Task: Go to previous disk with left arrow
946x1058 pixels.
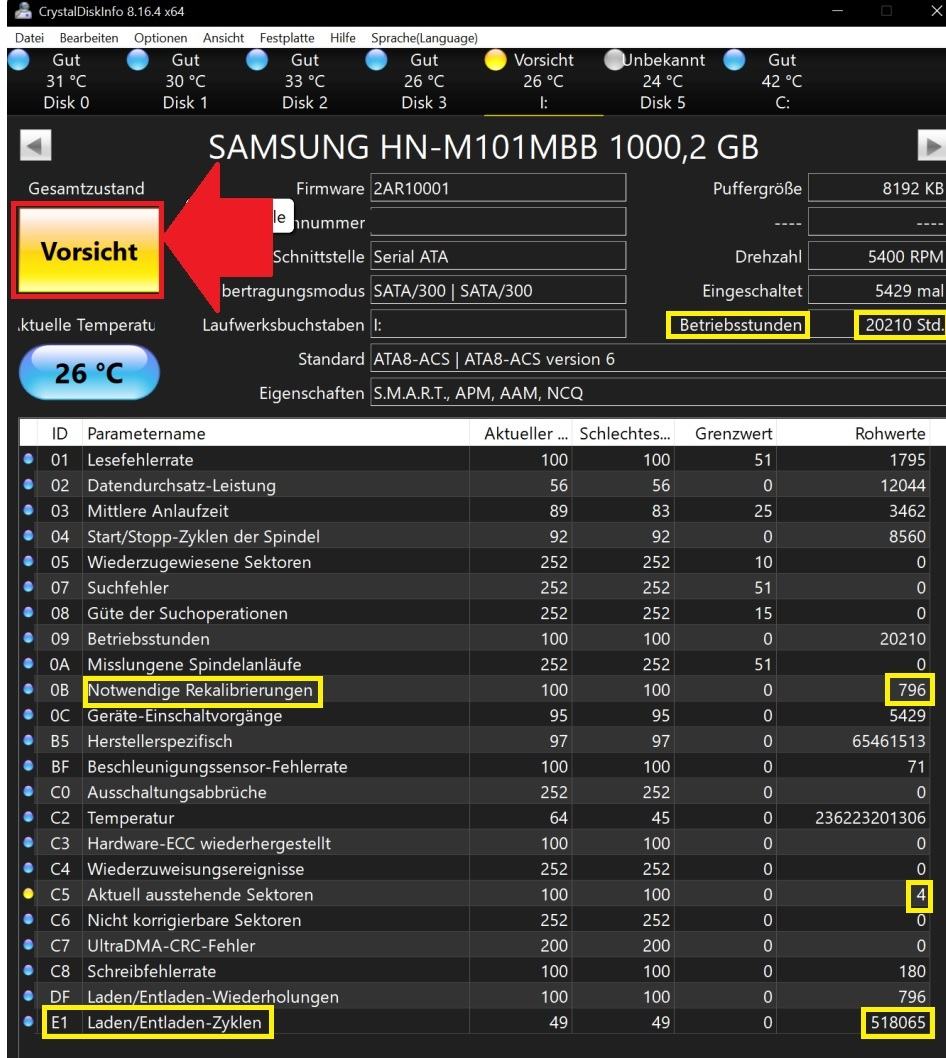Action: (36, 145)
